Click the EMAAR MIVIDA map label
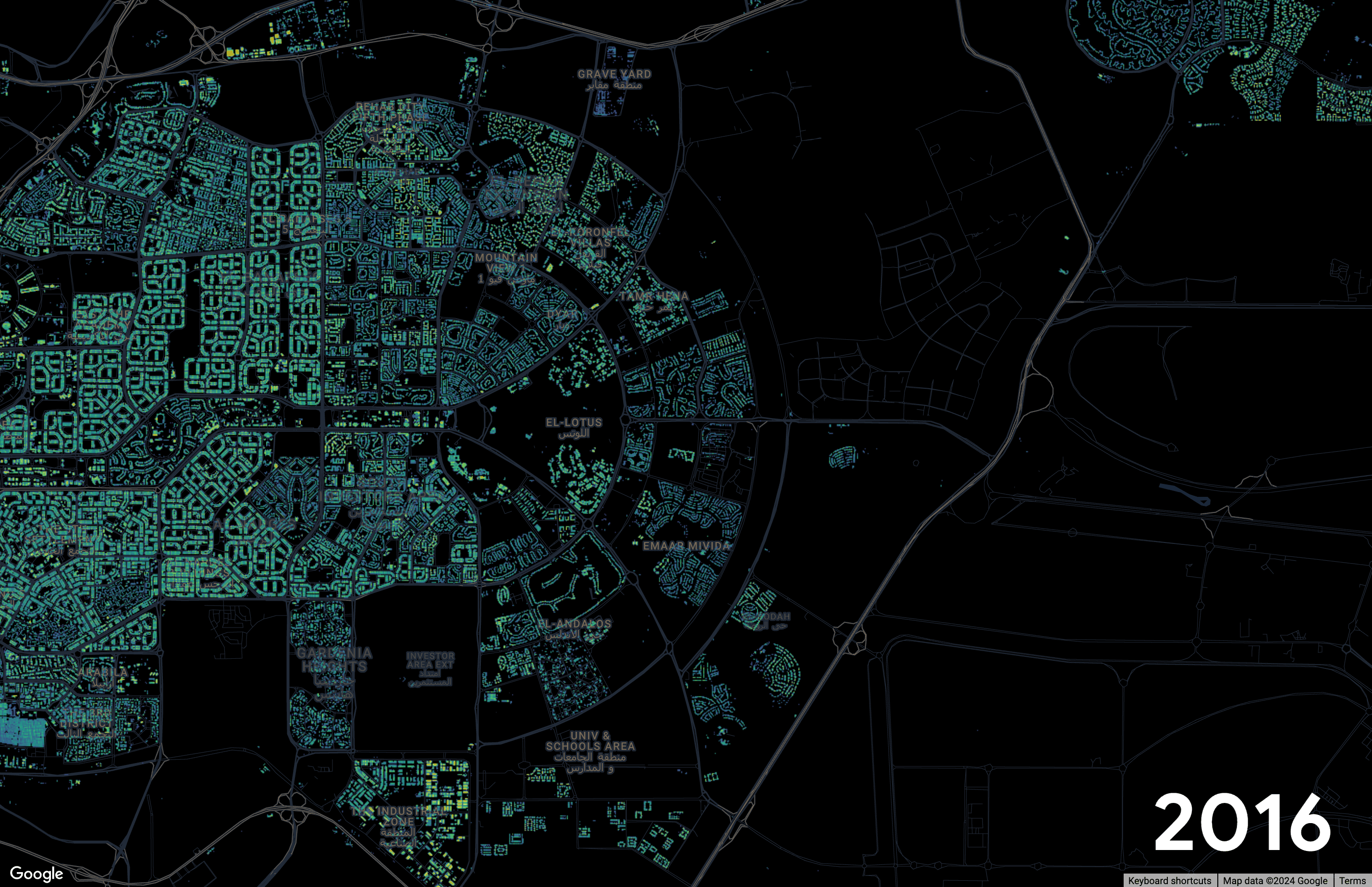The image size is (1372, 887). [x=686, y=545]
